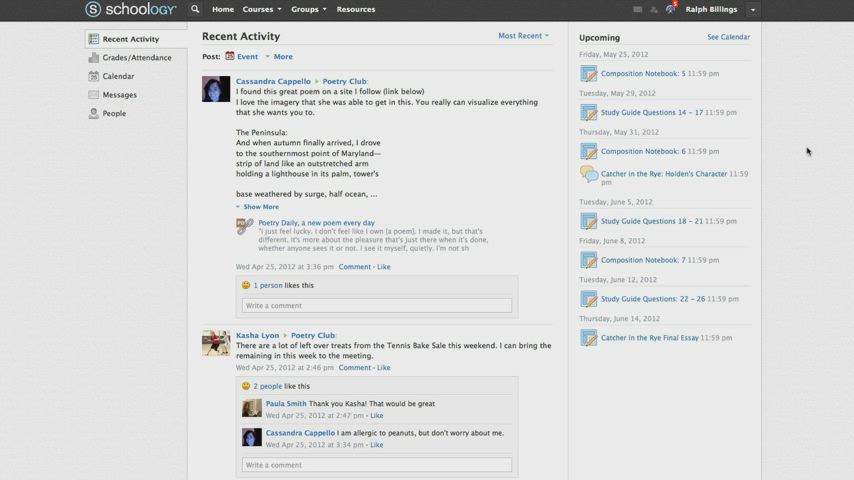The image size is (854, 480).
Task: Click the Composition Notebook: 5 assignment icon
Action: click(589, 74)
